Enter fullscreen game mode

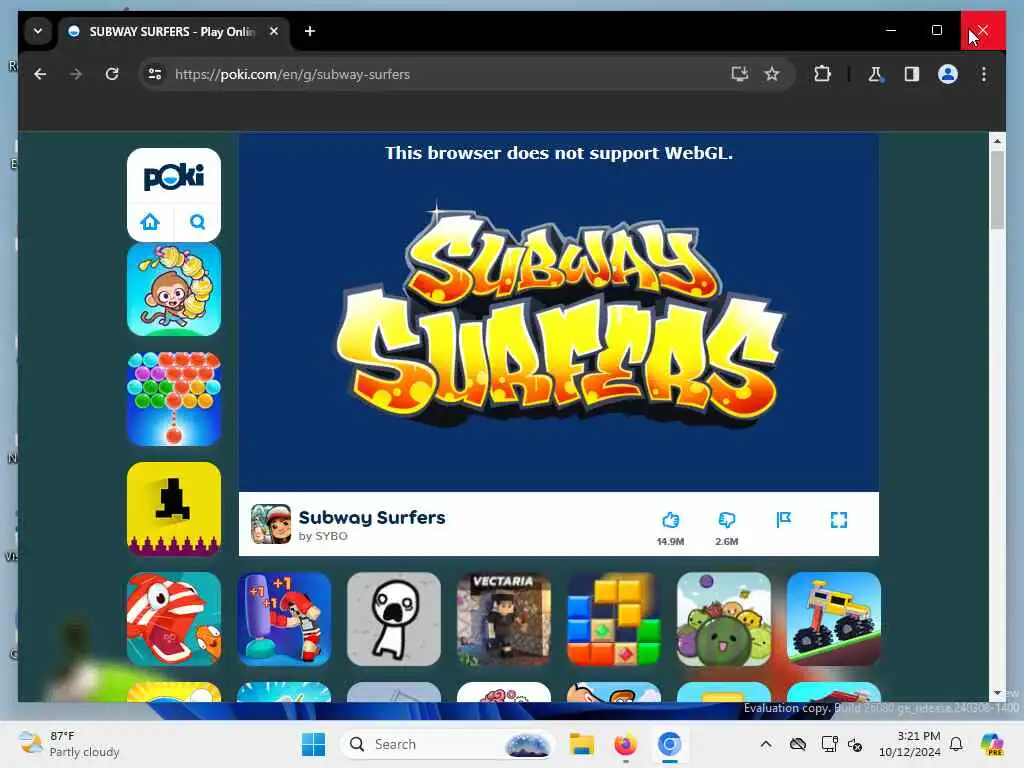tap(839, 520)
